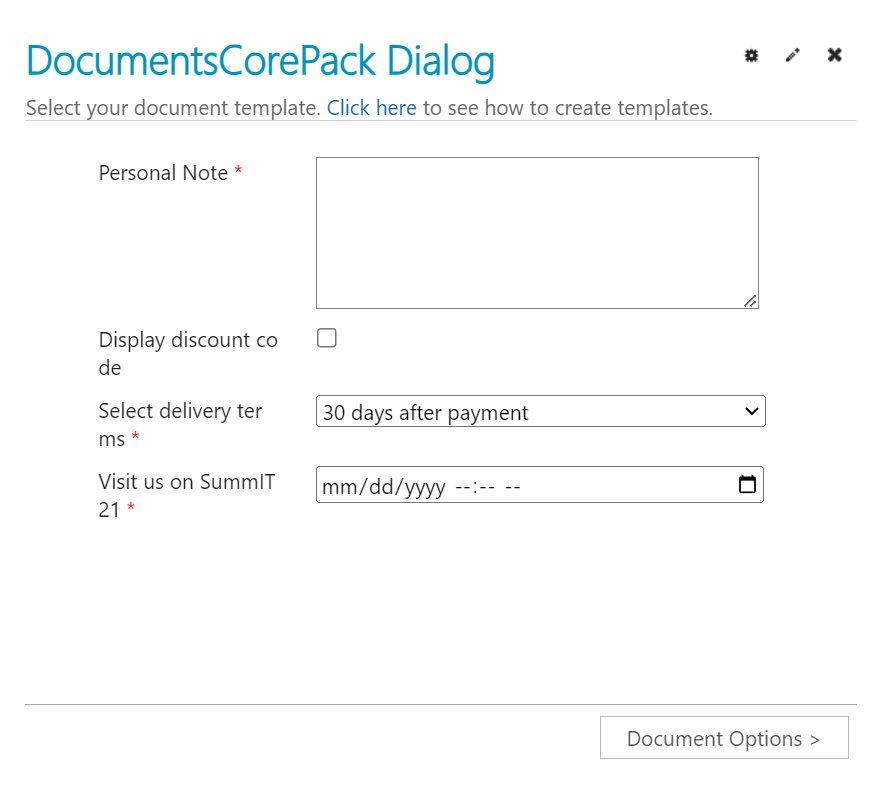Click the Personal Note resize handle
Image resolution: width=883 pixels, height=795 pixels.
[750, 301]
